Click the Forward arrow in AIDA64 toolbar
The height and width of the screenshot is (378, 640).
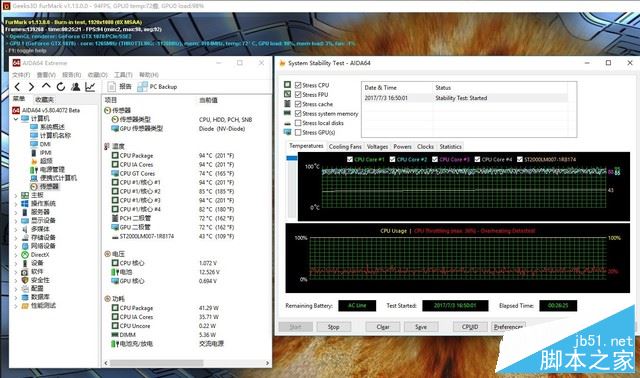point(31,87)
